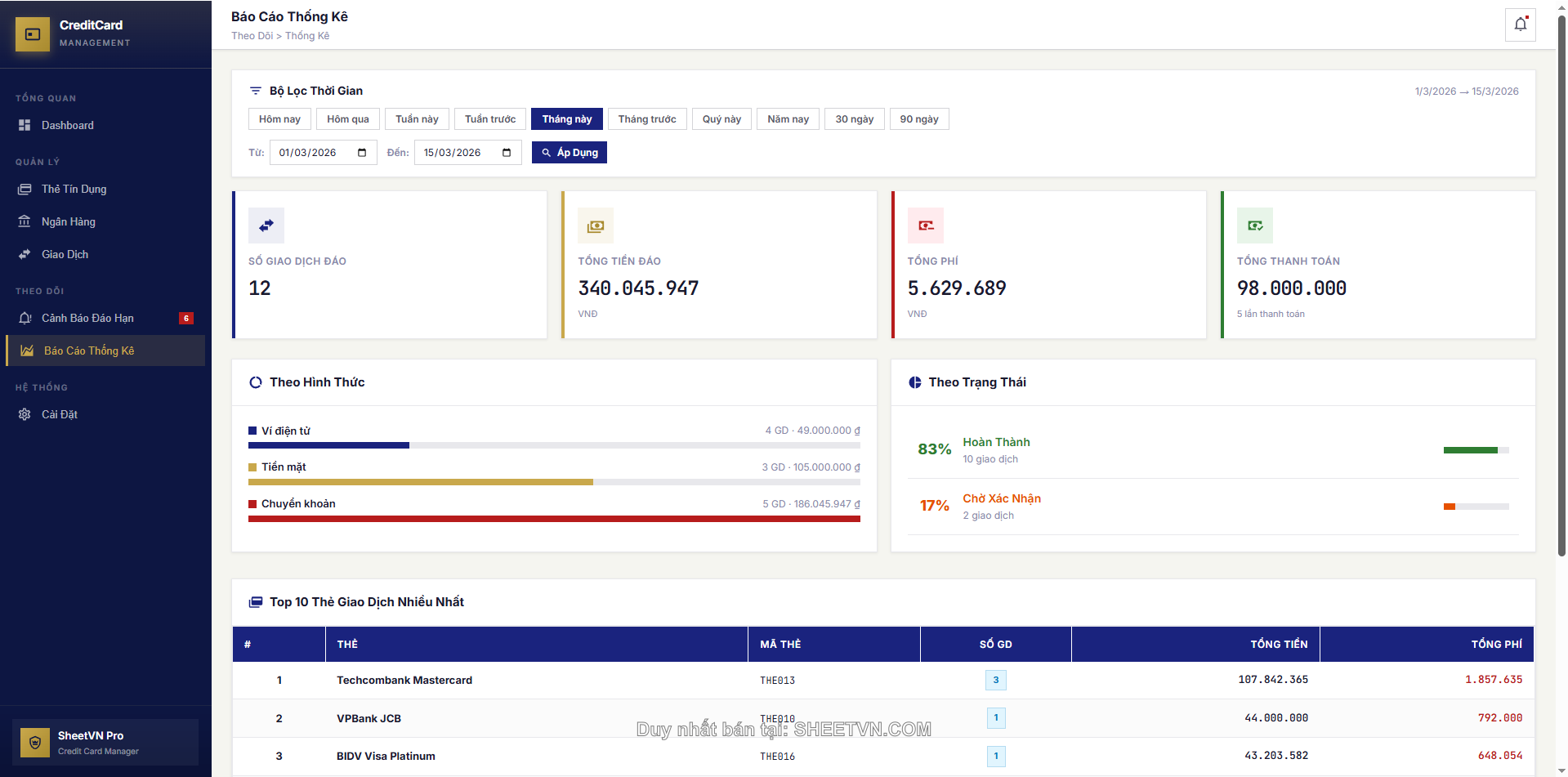The image size is (1568, 777).
Task: Go to Cảnh Báo Đáo Hạn page
Action: (87, 318)
